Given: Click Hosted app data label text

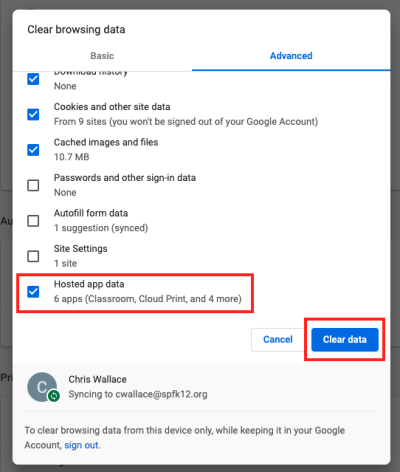Looking at the screenshot, I should tap(89, 284).
